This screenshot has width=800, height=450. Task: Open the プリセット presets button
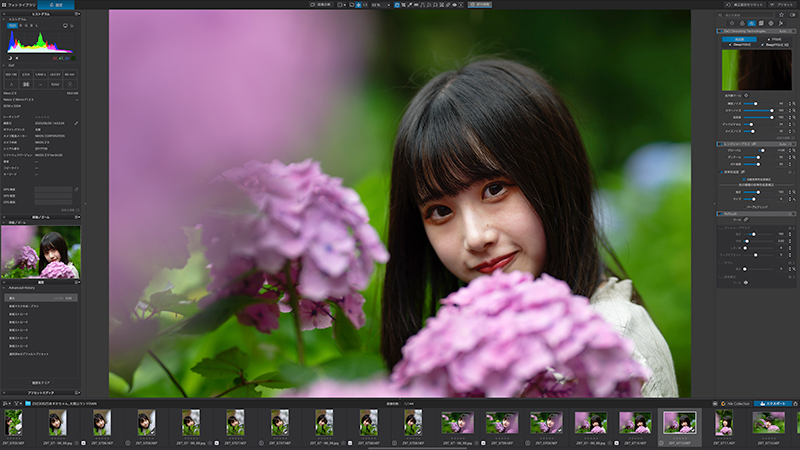782,5
